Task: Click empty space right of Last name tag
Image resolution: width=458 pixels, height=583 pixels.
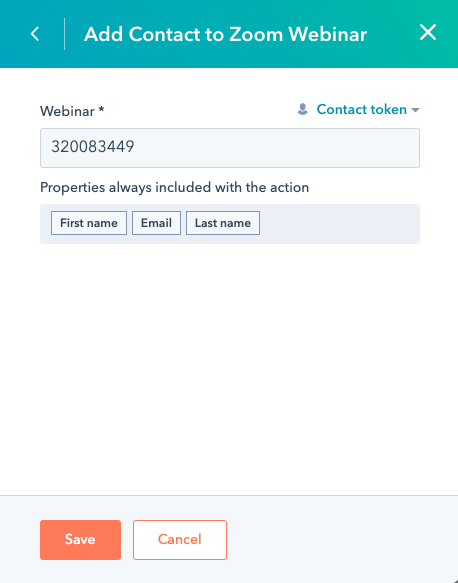Action: click(338, 224)
